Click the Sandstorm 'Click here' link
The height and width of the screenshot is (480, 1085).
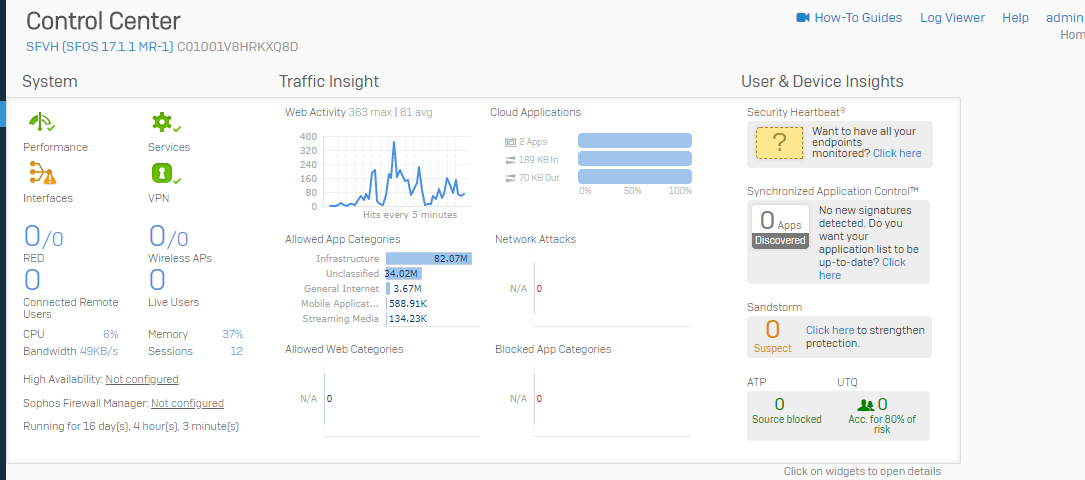(830, 330)
